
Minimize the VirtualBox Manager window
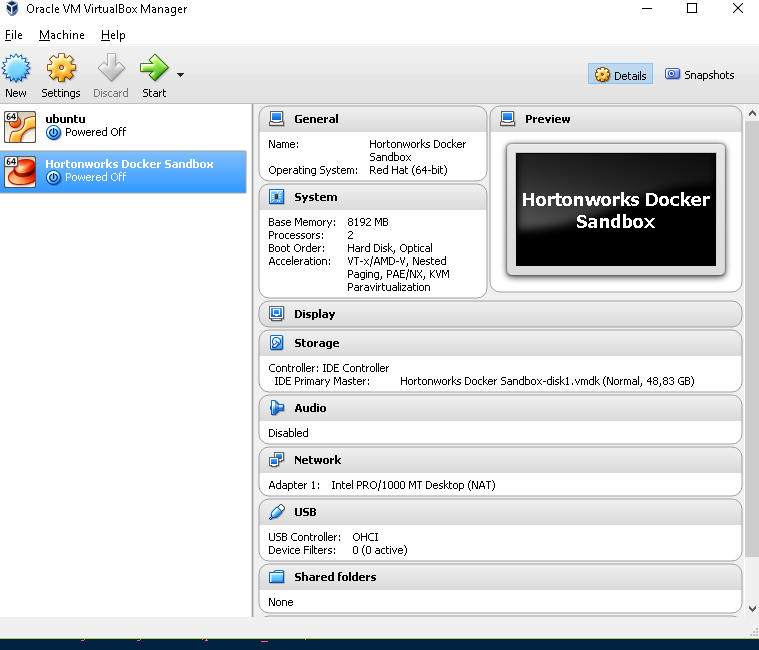tap(647, 8)
